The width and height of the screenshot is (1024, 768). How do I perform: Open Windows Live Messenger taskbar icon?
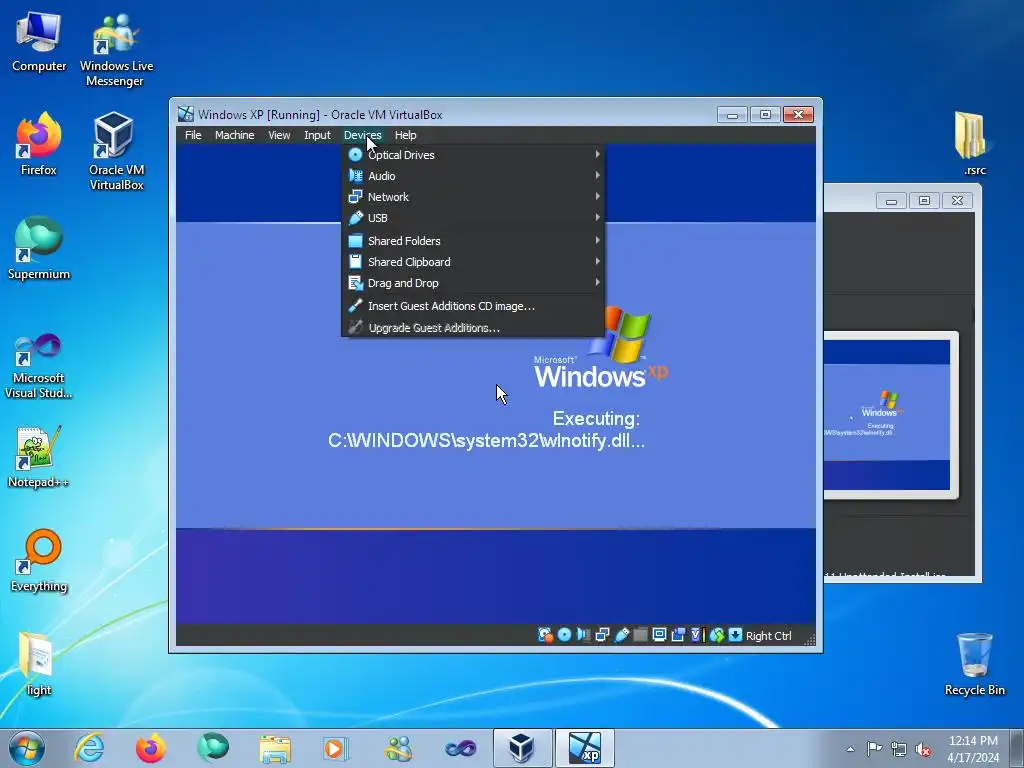pyautogui.click(x=398, y=748)
